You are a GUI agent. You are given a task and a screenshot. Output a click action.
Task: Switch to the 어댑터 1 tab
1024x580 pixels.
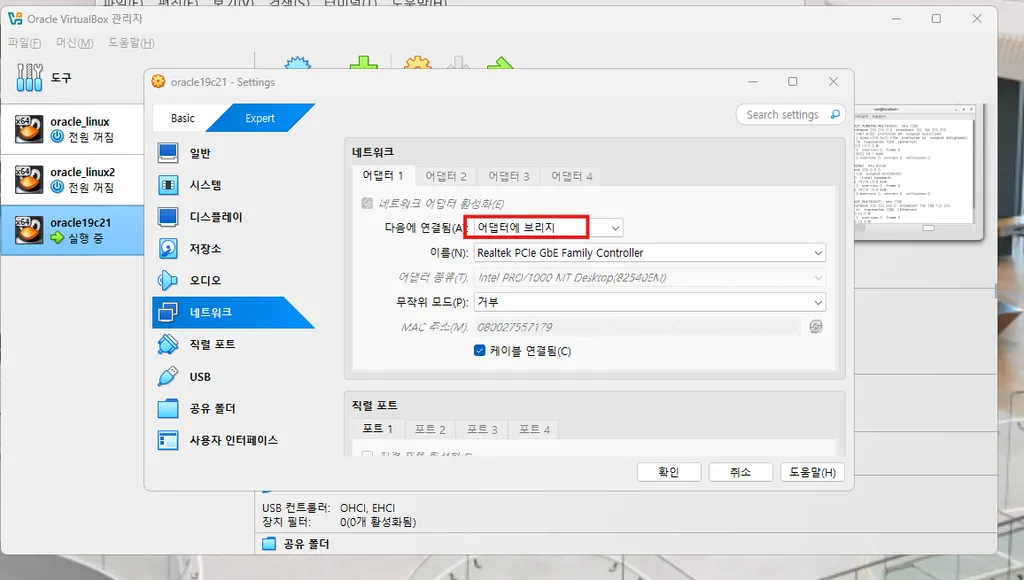(383, 176)
